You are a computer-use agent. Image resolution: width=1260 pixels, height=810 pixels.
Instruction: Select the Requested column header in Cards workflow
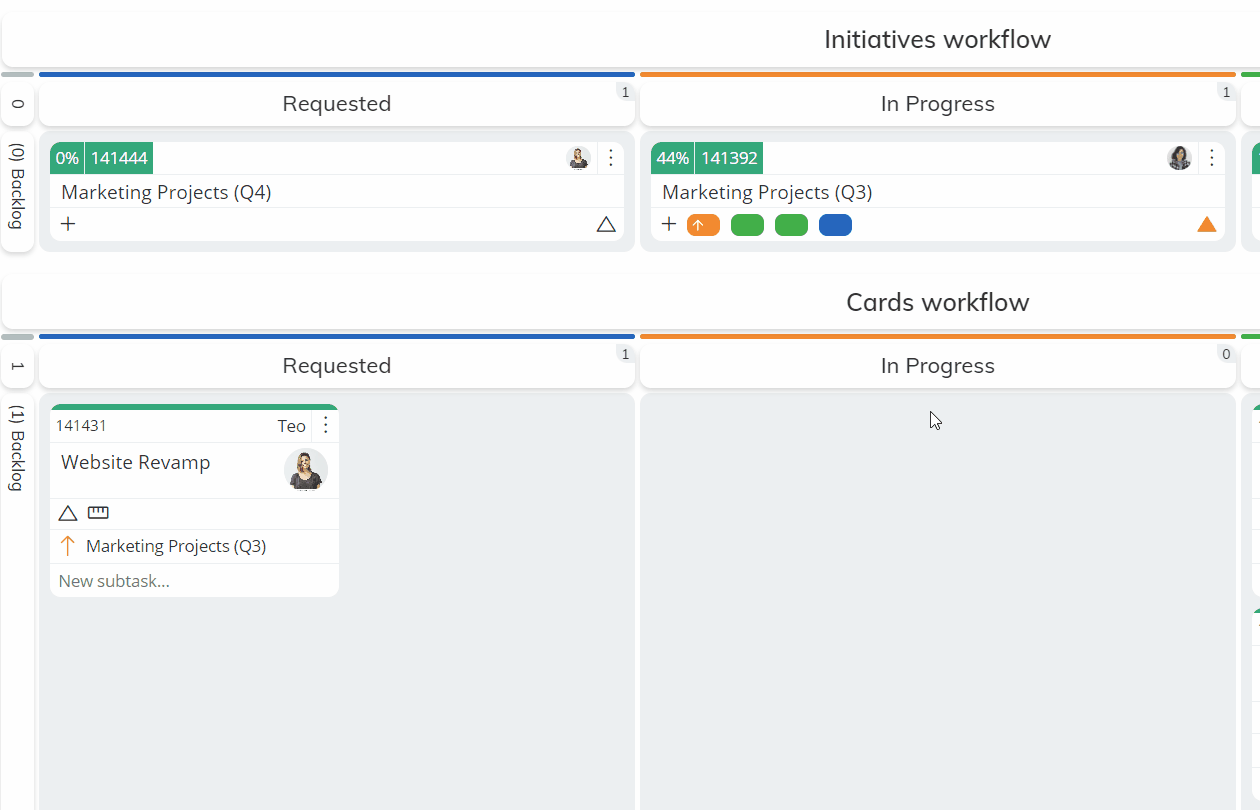(337, 365)
